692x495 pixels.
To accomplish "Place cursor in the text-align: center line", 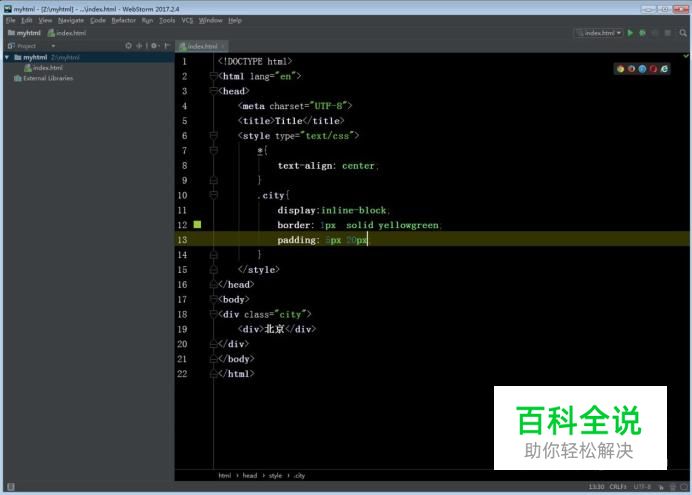I will point(328,166).
